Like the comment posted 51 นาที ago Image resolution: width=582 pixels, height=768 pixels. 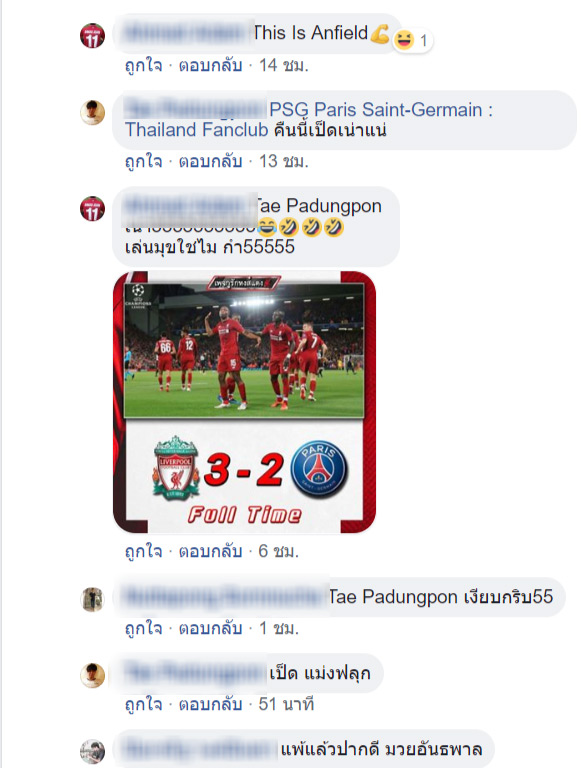click(x=143, y=704)
